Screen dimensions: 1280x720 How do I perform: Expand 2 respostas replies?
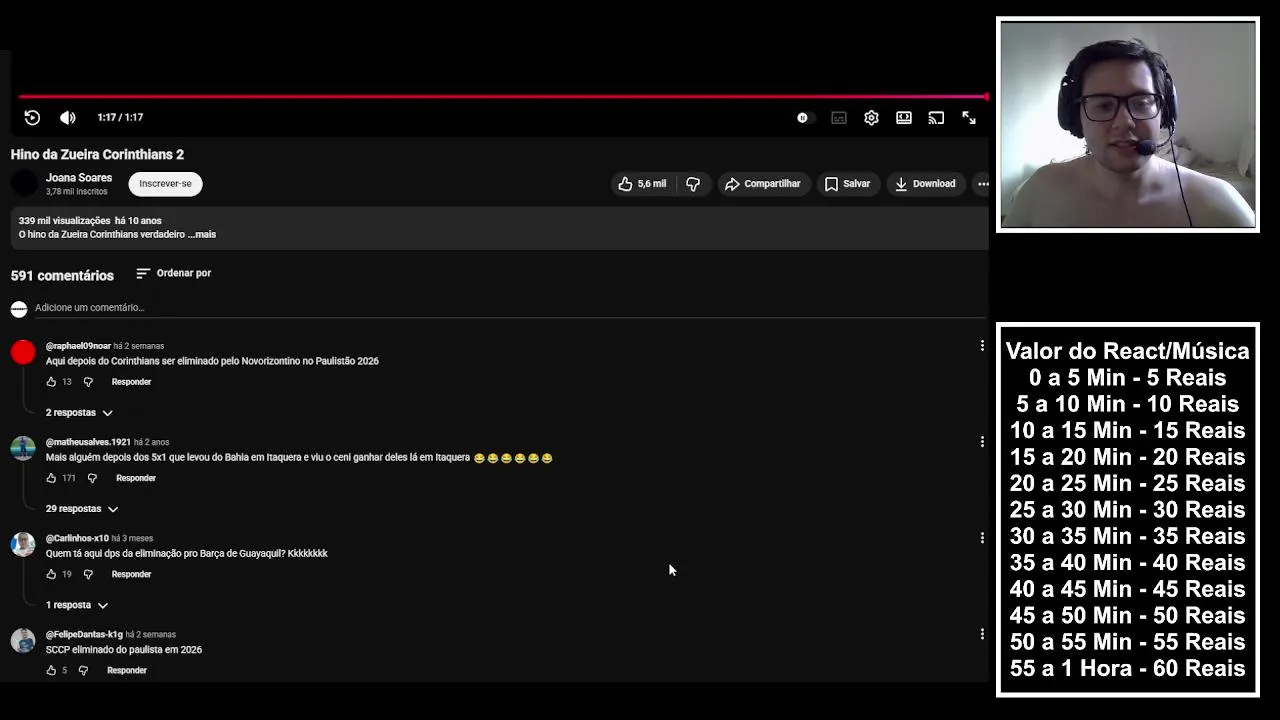coord(79,413)
